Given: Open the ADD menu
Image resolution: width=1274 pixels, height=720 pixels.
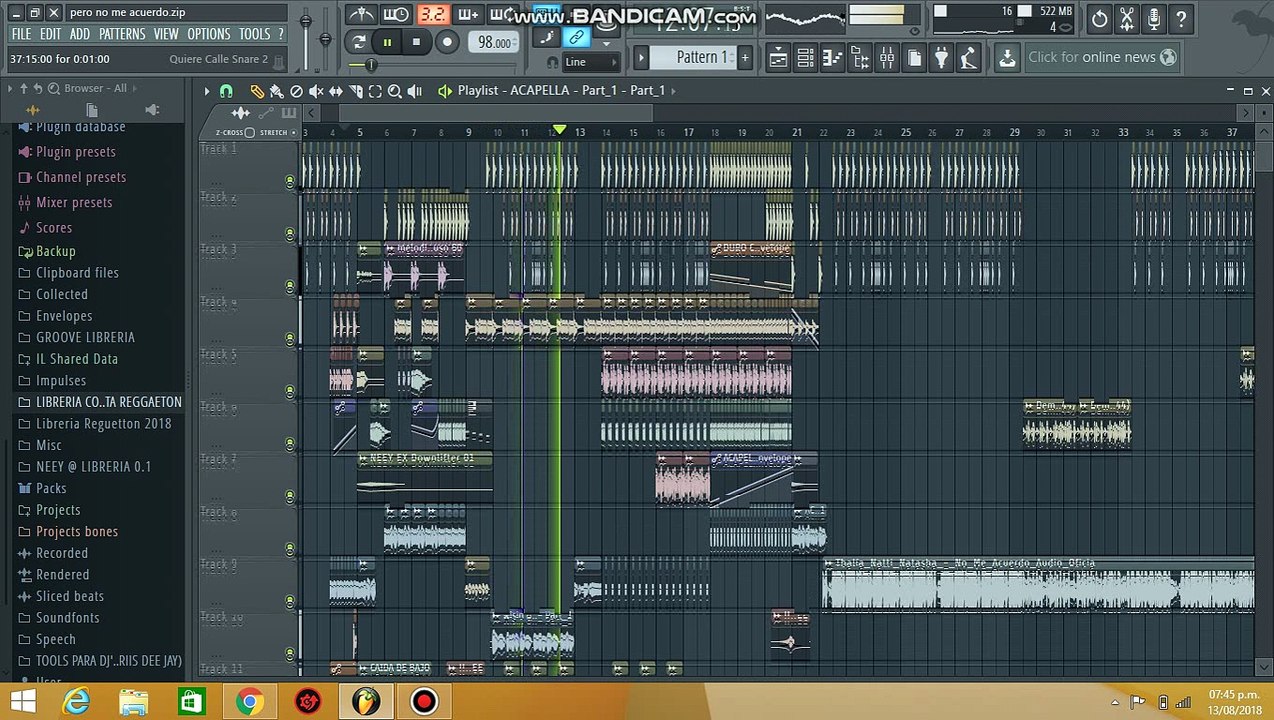Looking at the screenshot, I should 80,34.
